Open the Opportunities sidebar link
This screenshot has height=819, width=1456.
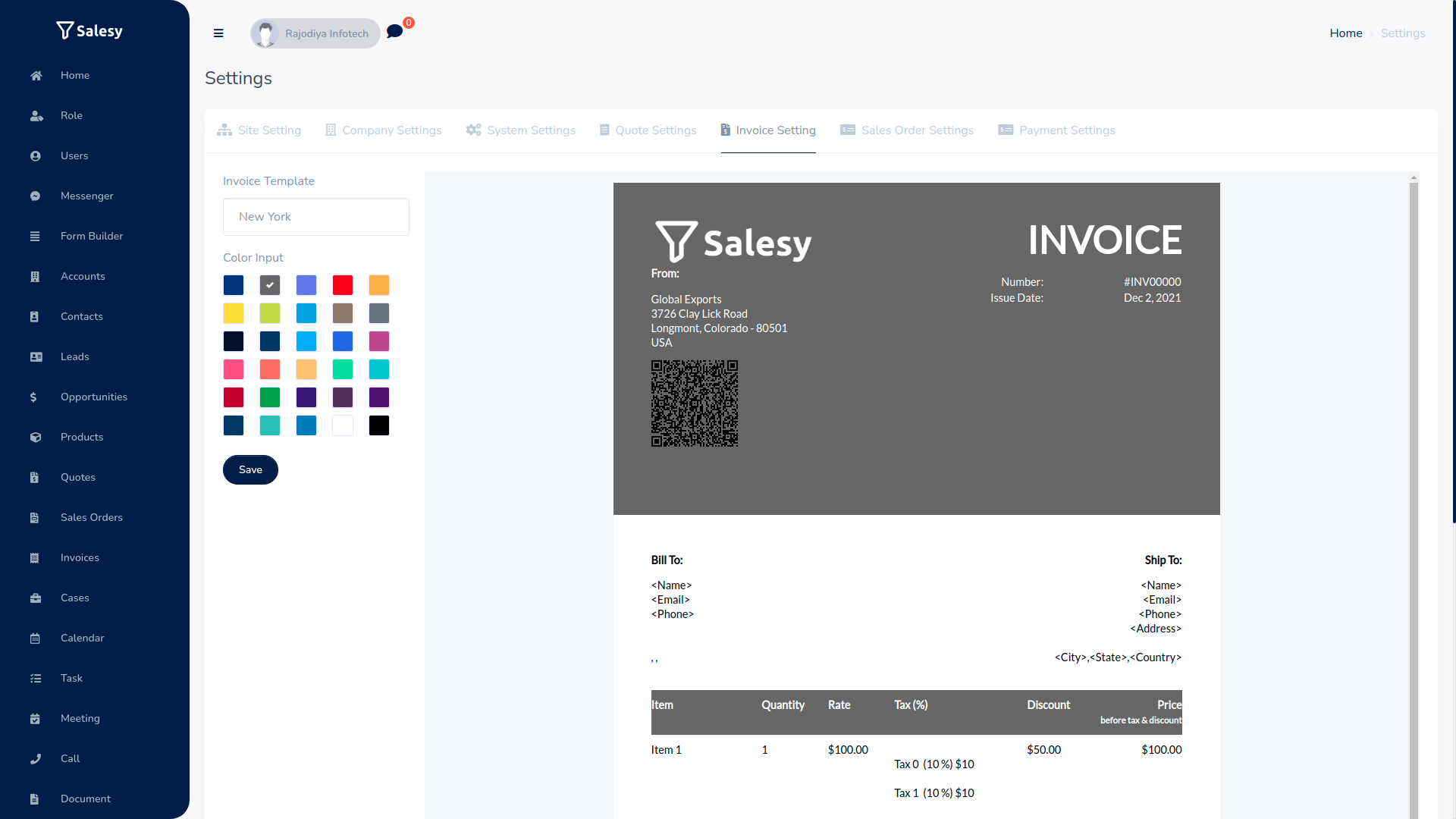[94, 397]
